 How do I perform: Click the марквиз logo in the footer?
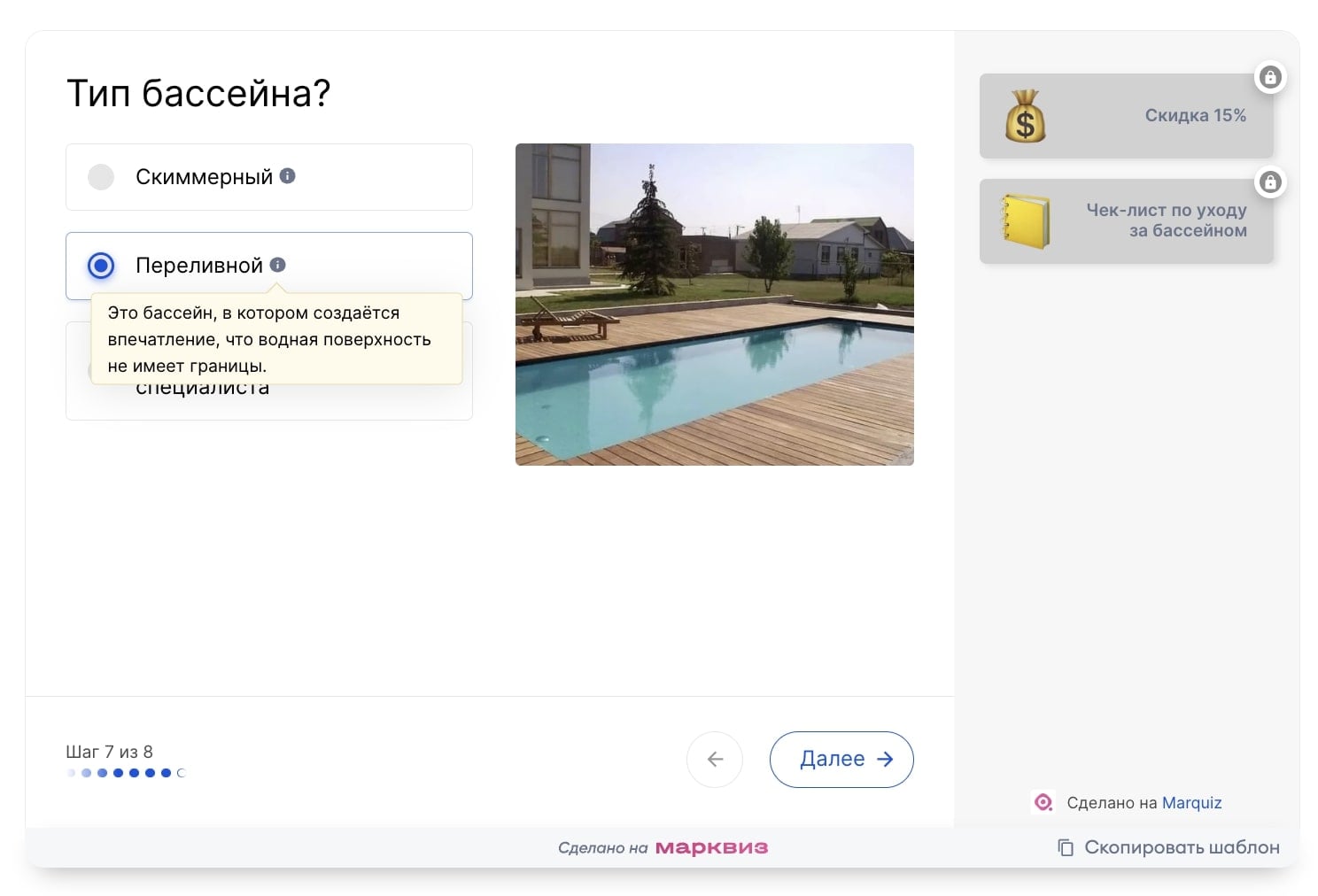(711, 847)
